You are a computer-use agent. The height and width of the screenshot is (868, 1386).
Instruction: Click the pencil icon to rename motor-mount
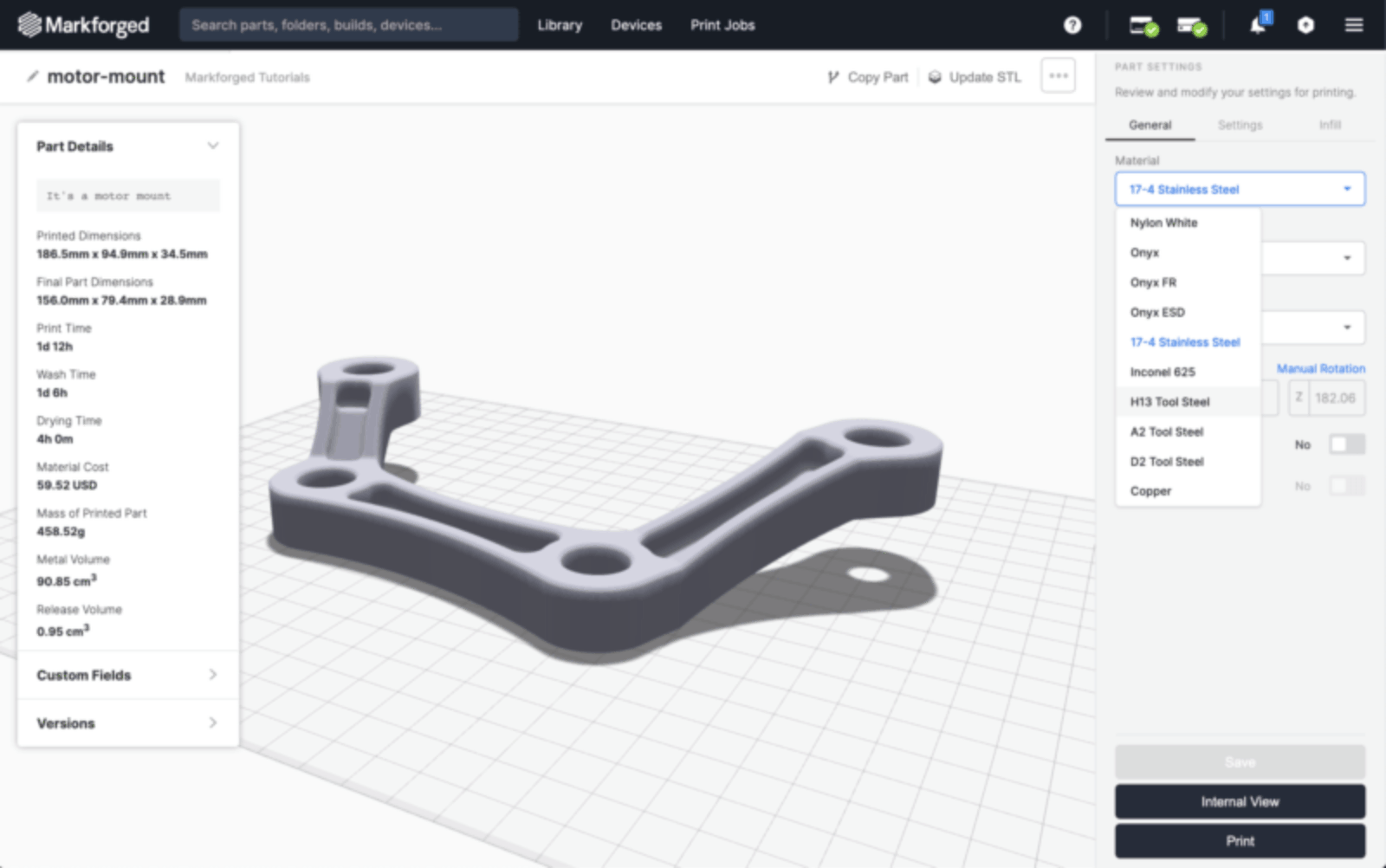click(32, 76)
